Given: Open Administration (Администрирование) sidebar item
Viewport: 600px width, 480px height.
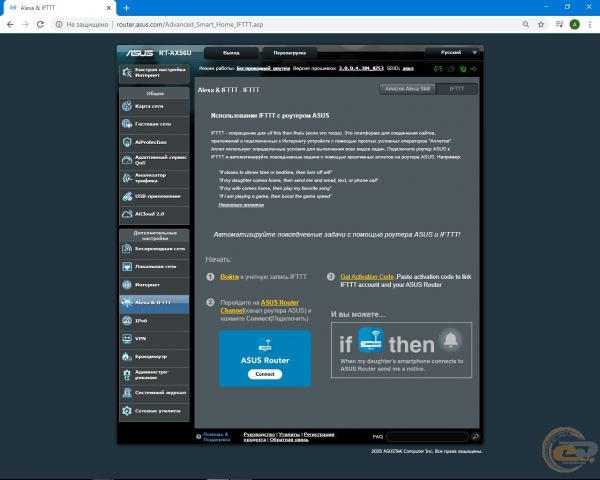Looking at the screenshot, I should click(154, 375).
